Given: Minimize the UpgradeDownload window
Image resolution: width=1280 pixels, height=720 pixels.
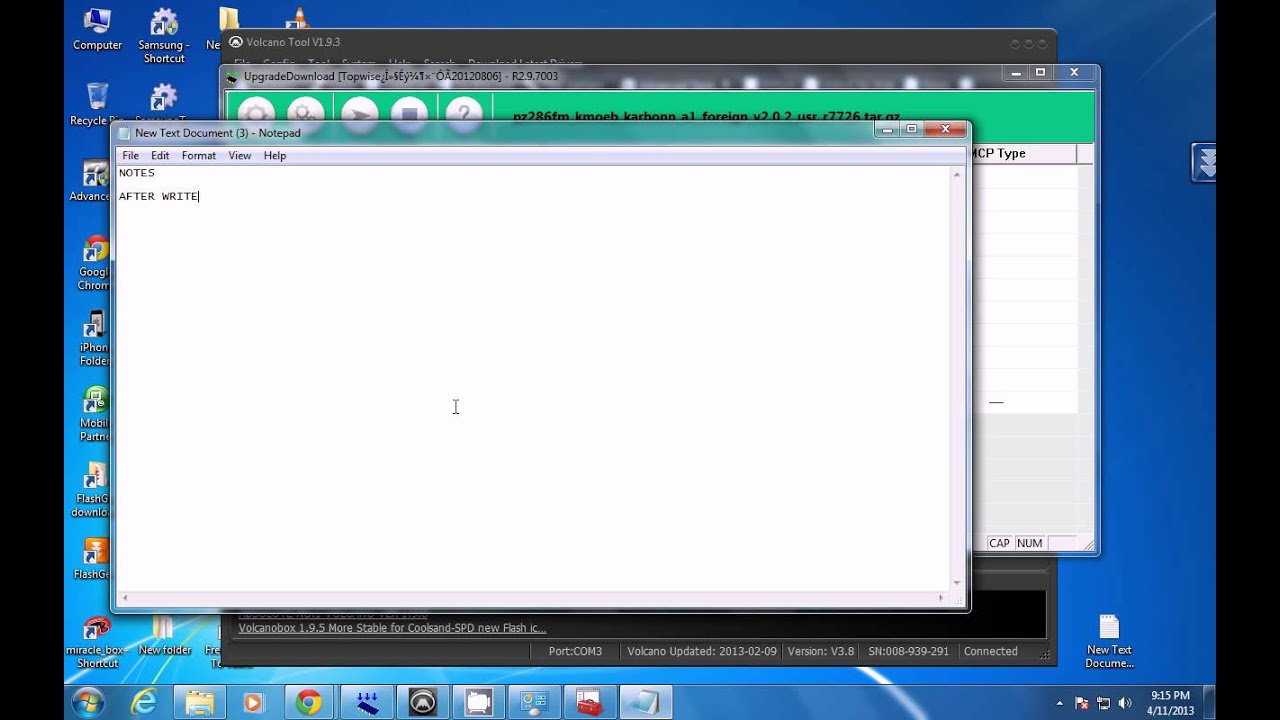Looking at the screenshot, I should point(1016,73).
